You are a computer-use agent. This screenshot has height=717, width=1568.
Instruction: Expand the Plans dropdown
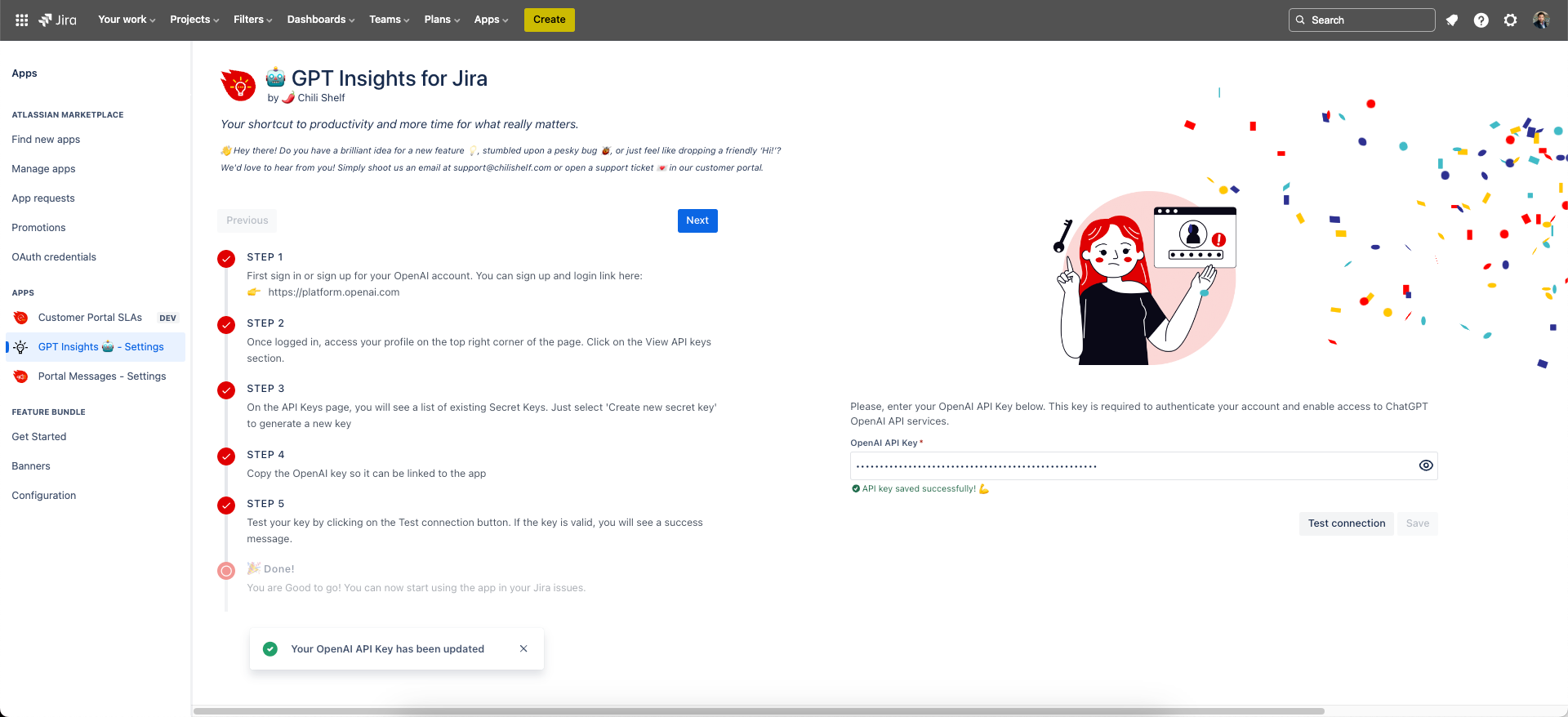click(x=442, y=20)
